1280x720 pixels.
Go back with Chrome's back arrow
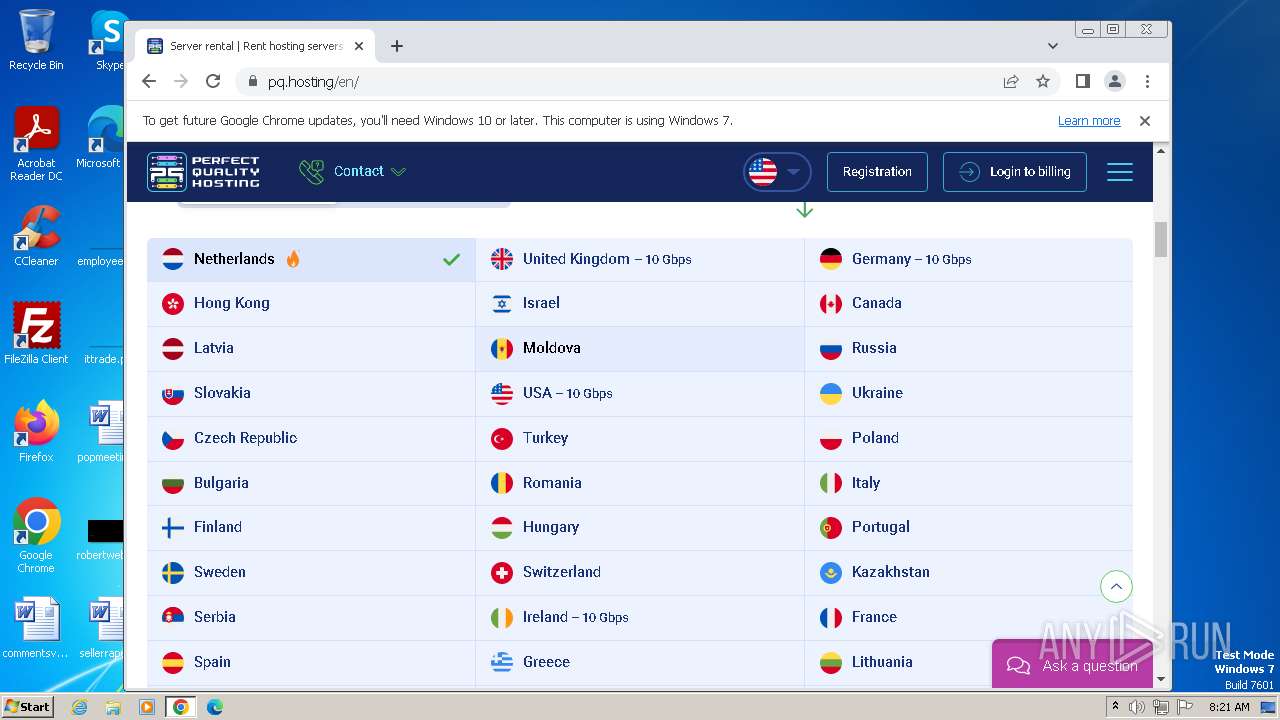click(149, 82)
